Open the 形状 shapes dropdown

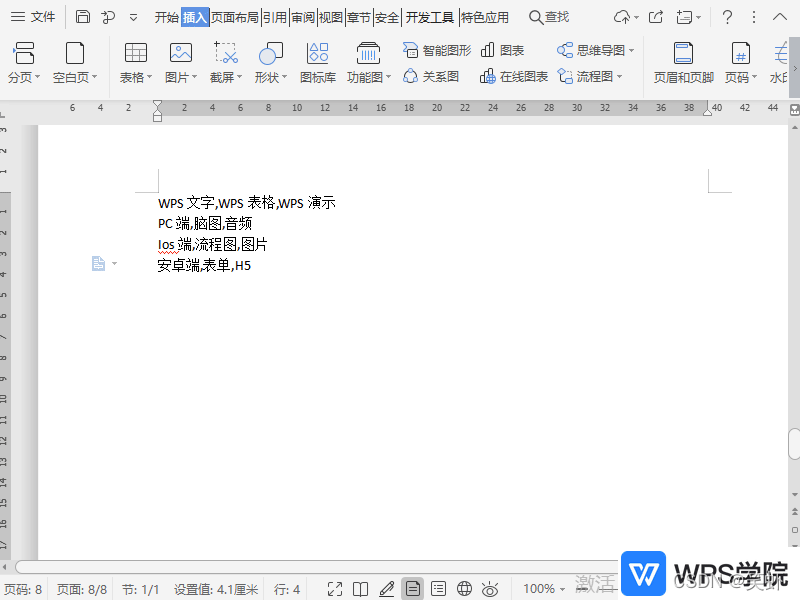coord(270,63)
